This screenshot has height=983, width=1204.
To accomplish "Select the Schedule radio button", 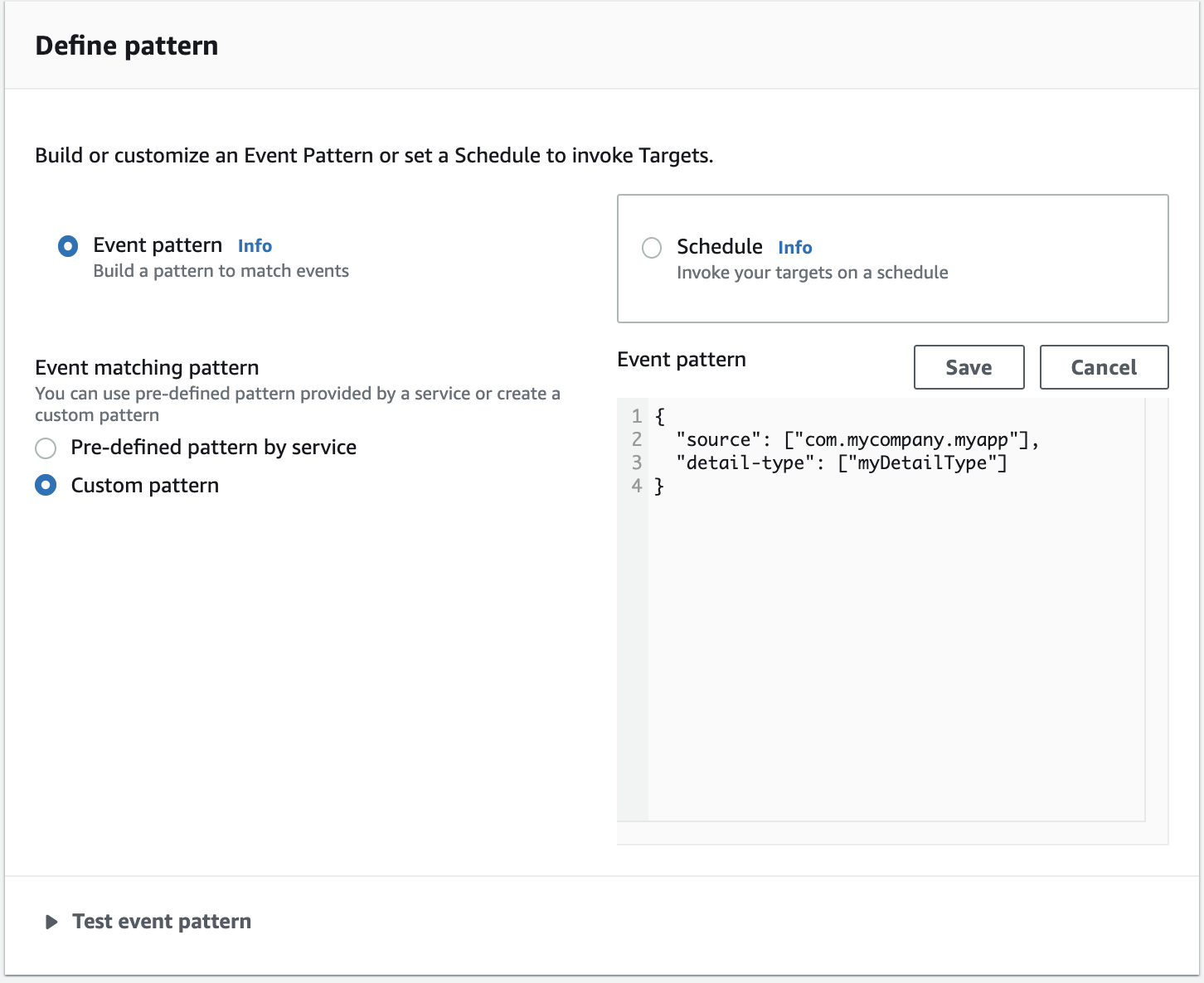I will [652, 247].
